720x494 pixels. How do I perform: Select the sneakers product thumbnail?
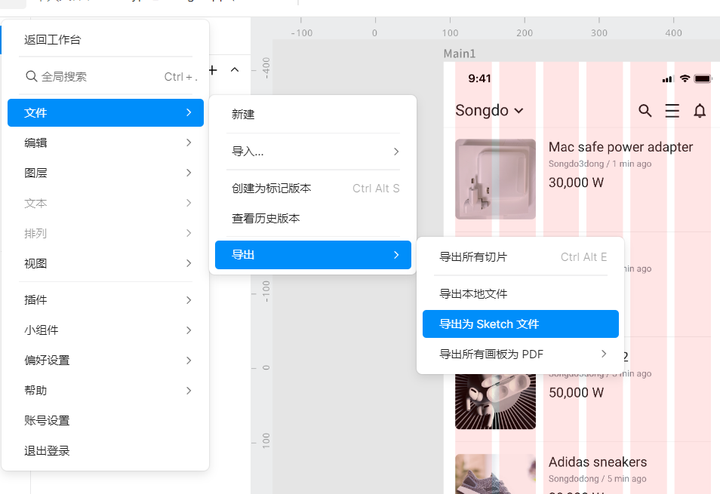tap(495, 474)
